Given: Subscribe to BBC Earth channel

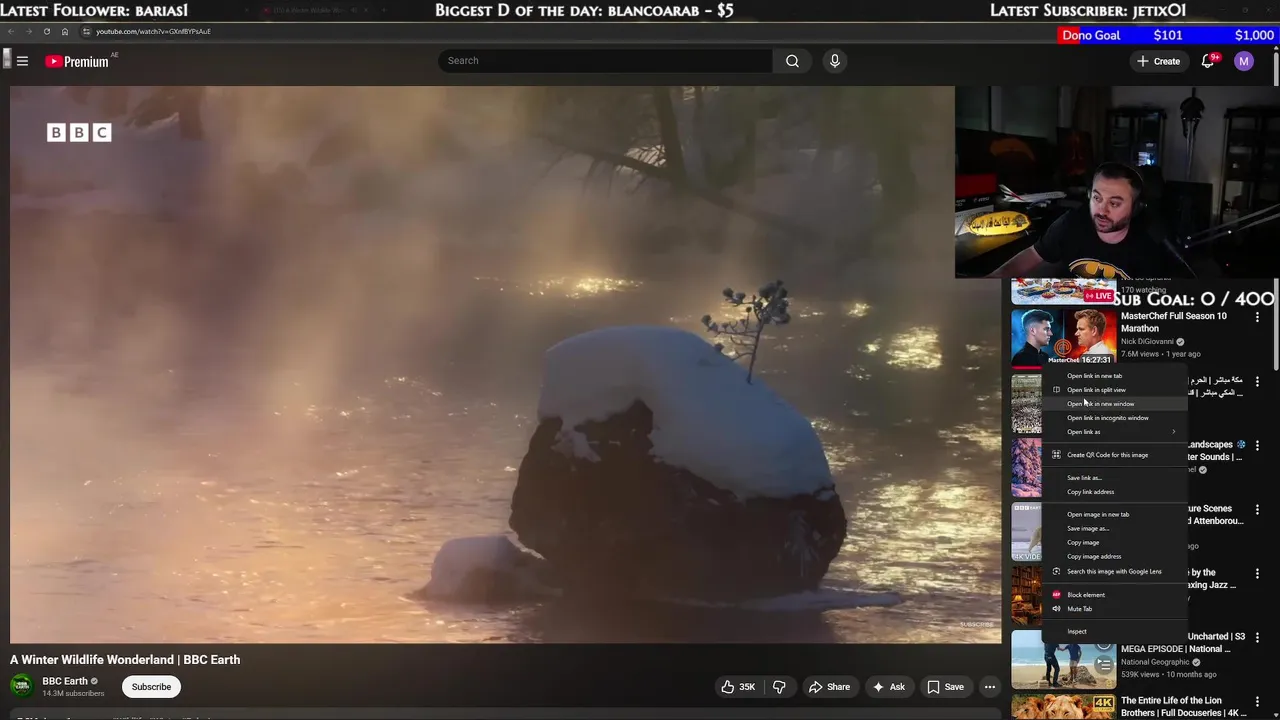Looking at the screenshot, I should click(151, 687).
